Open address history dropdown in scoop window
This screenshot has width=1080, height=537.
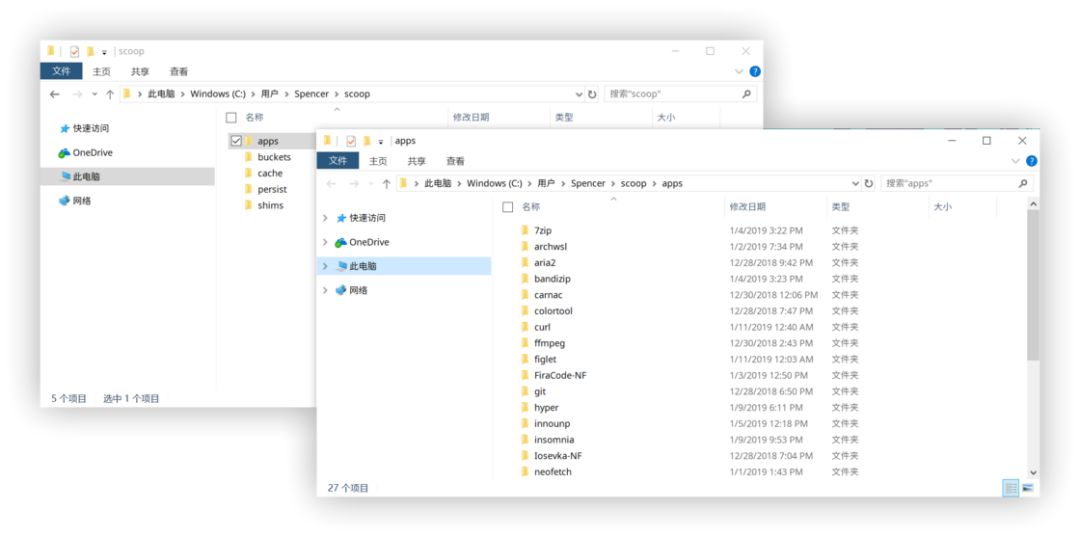click(579, 94)
